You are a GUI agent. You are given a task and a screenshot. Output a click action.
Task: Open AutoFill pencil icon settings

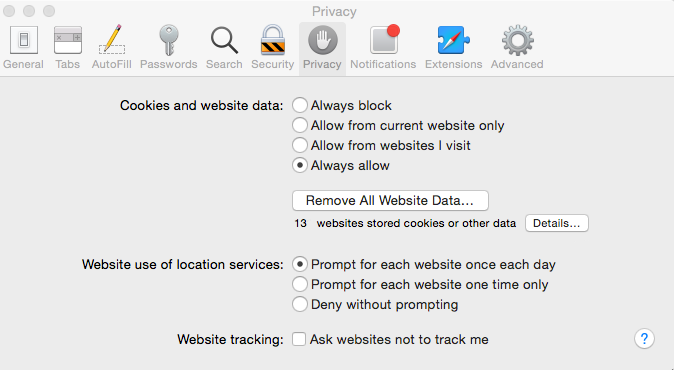[111, 47]
